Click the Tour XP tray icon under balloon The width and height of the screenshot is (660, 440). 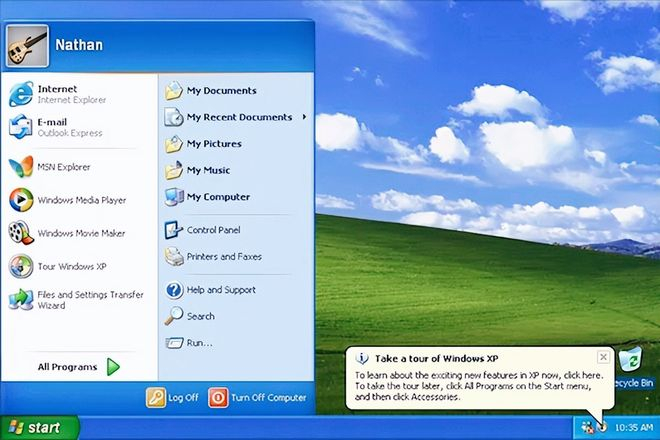[x=602, y=427]
